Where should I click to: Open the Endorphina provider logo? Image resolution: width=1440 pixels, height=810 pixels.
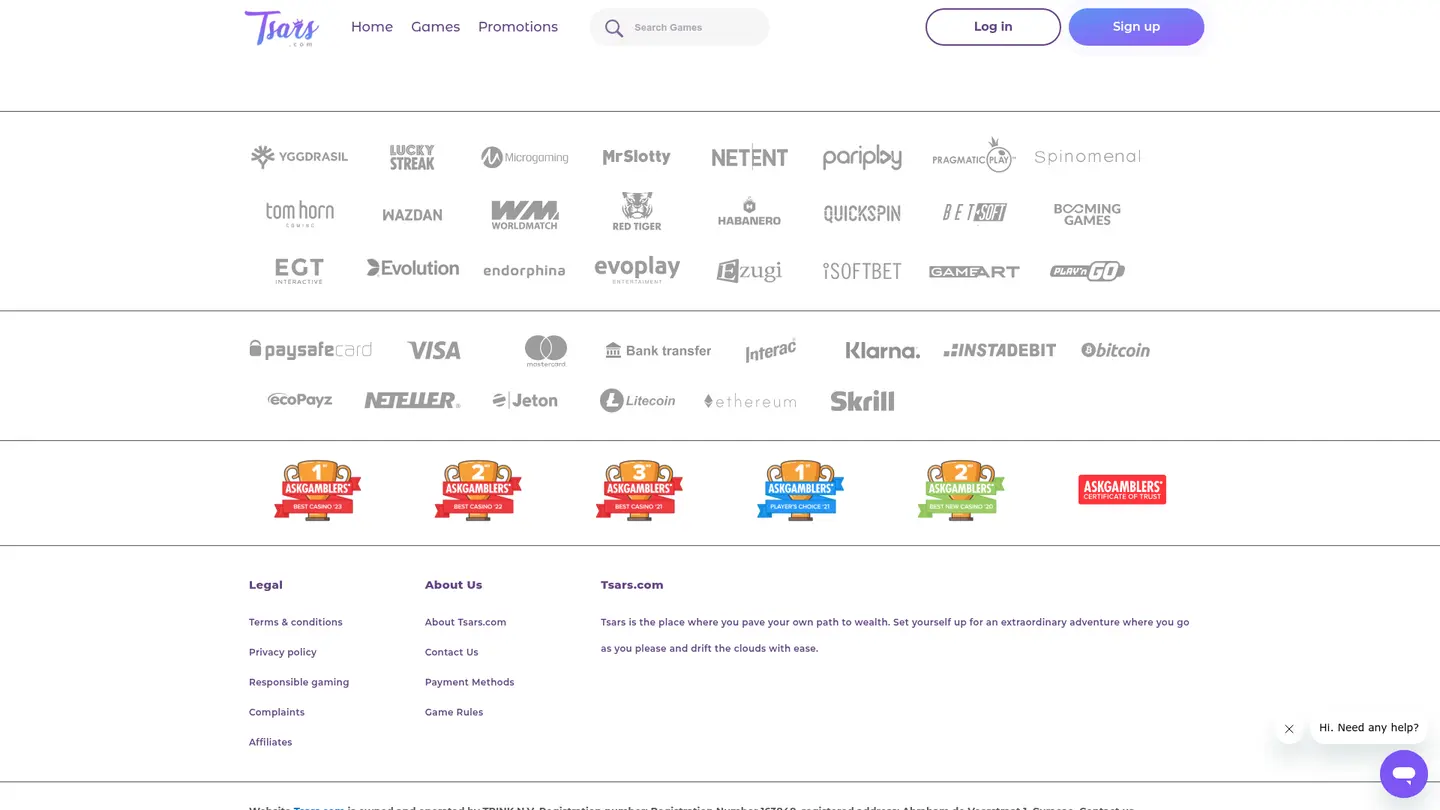click(524, 271)
